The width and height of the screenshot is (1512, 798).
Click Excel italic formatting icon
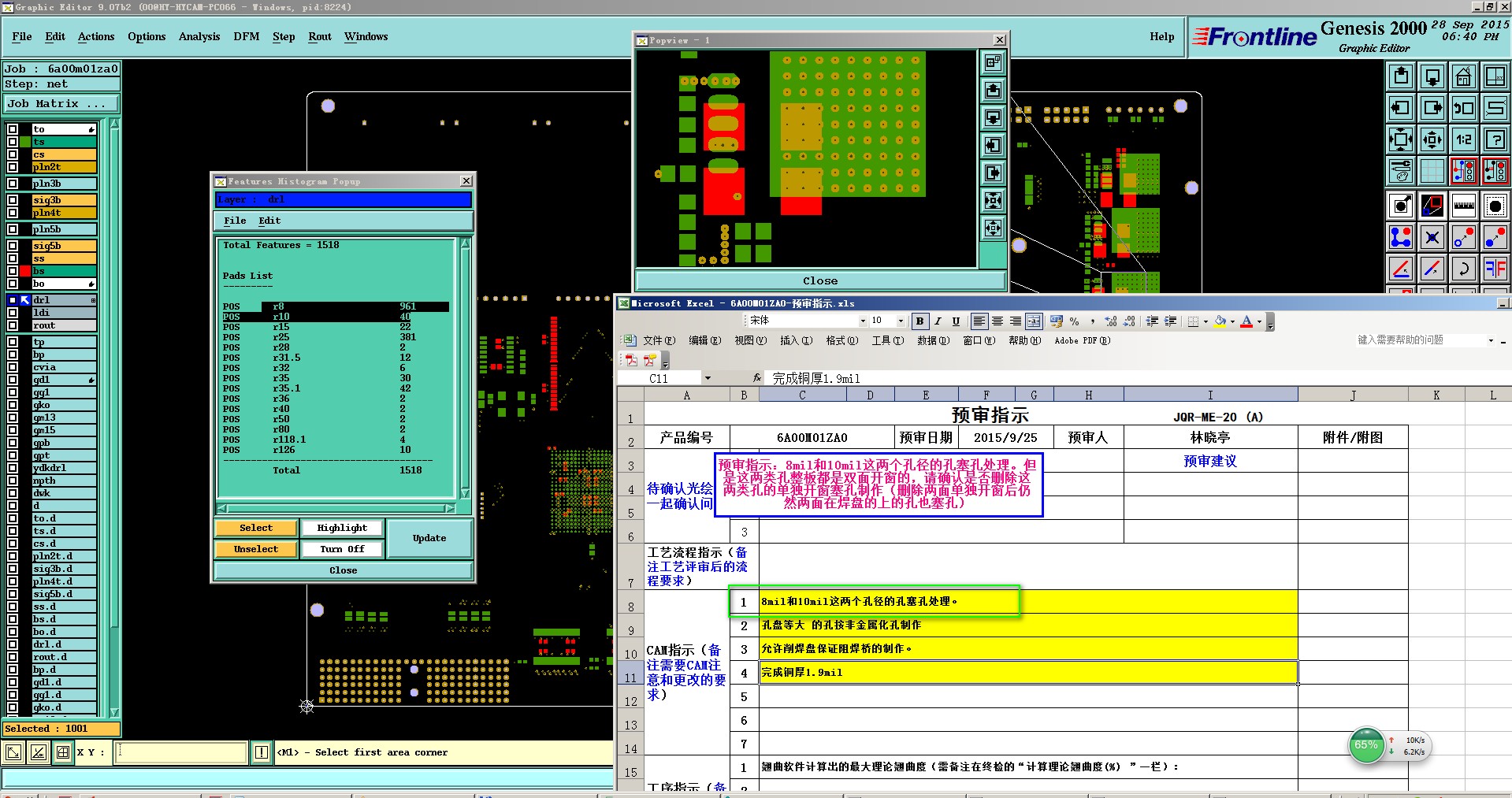(938, 321)
